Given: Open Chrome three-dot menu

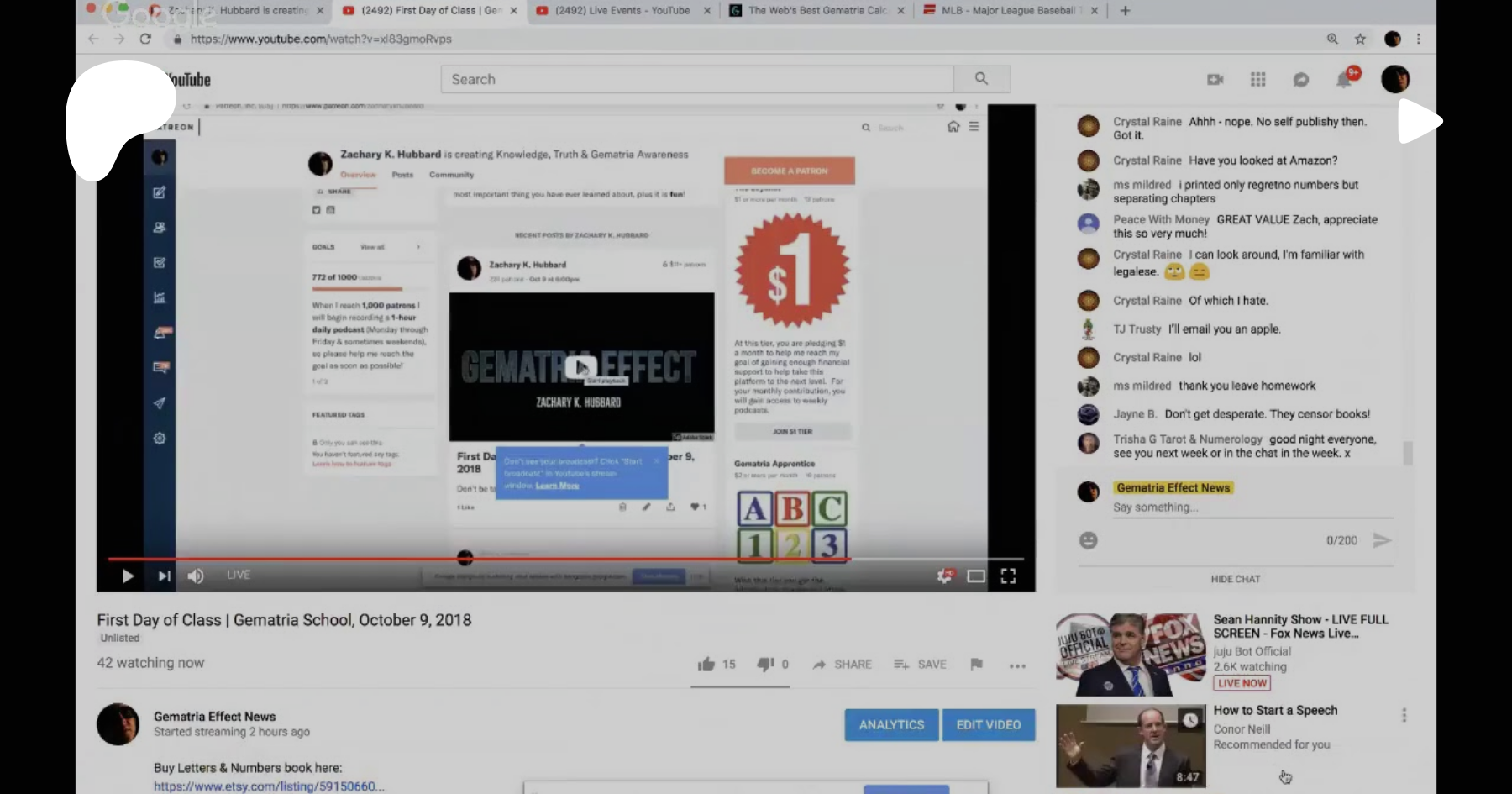Looking at the screenshot, I should coord(1419,39).
